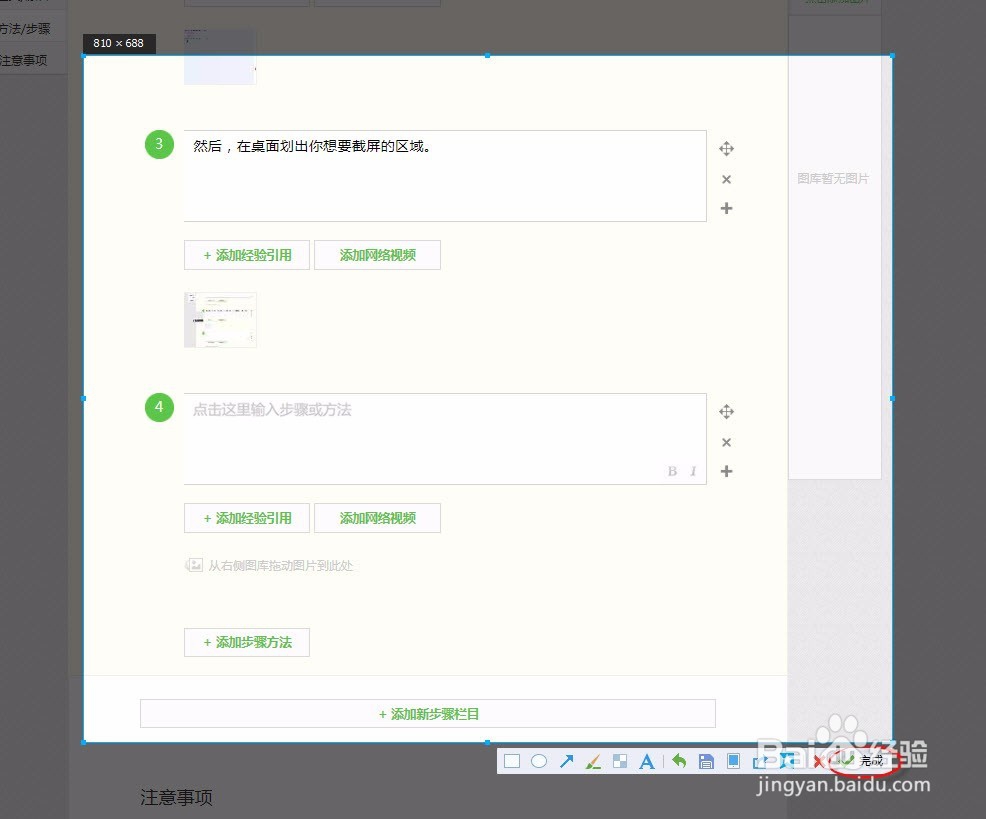Select the text annotation tool
This screenshot has width=986, height=819.
[647, 761]
